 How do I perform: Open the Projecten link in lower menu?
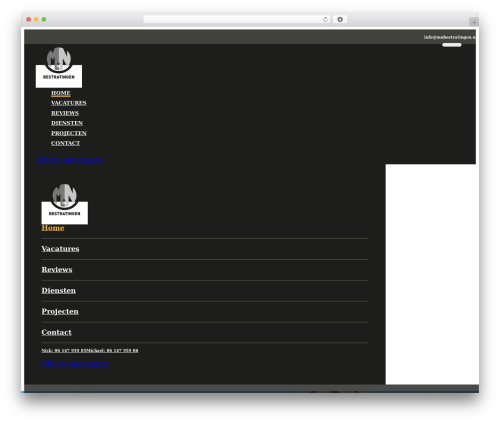point(60,311)
